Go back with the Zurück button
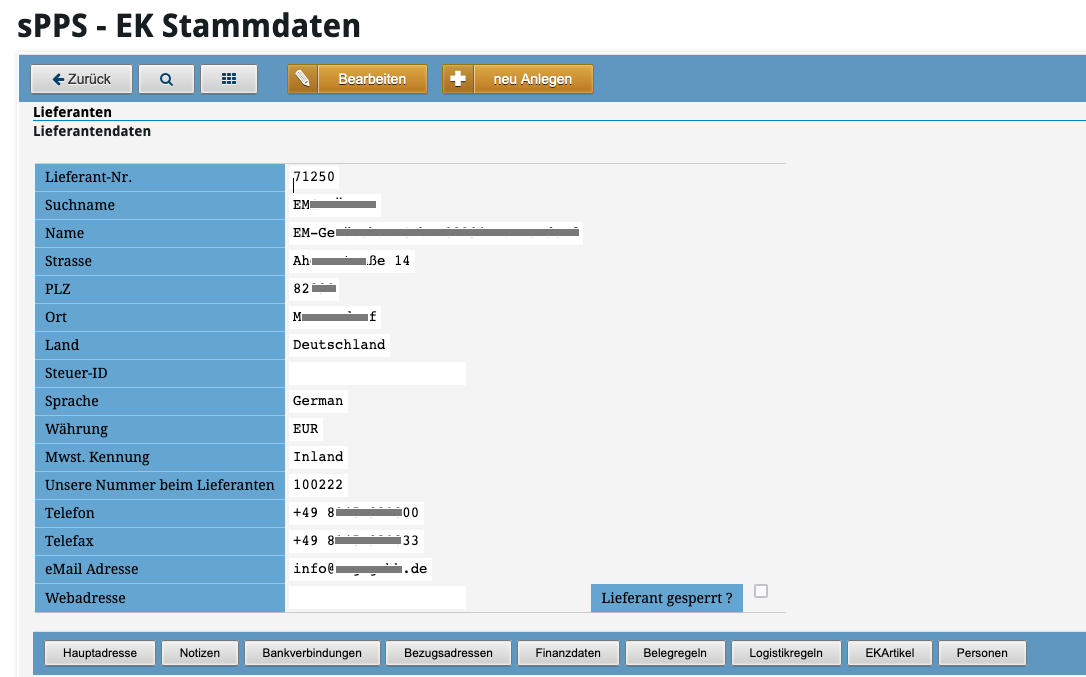 [82, 79]
